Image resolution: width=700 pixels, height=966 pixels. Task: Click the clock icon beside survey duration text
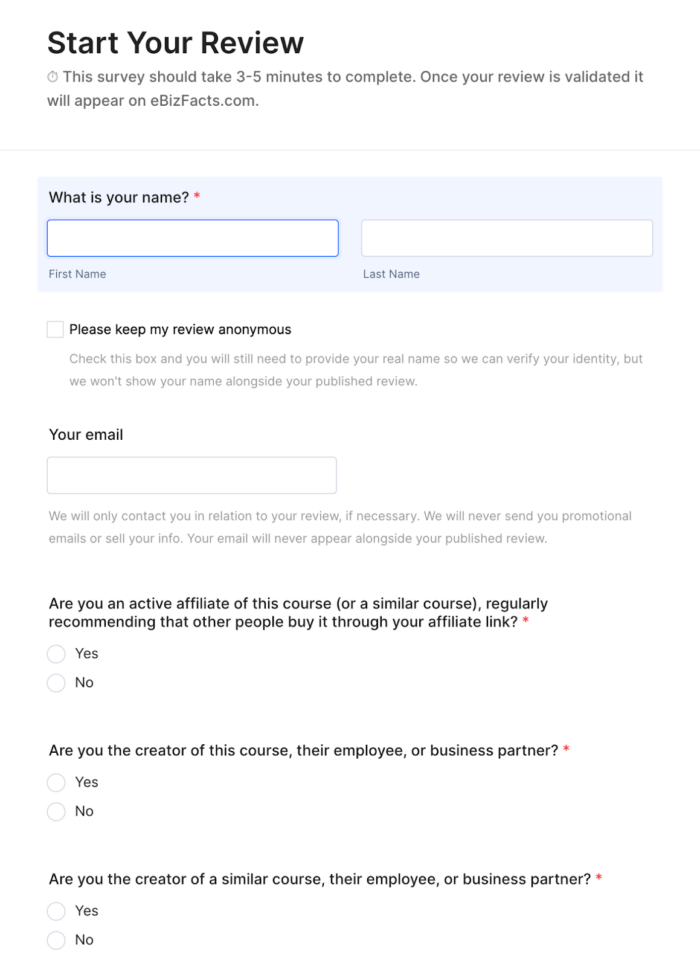(53, 77)
